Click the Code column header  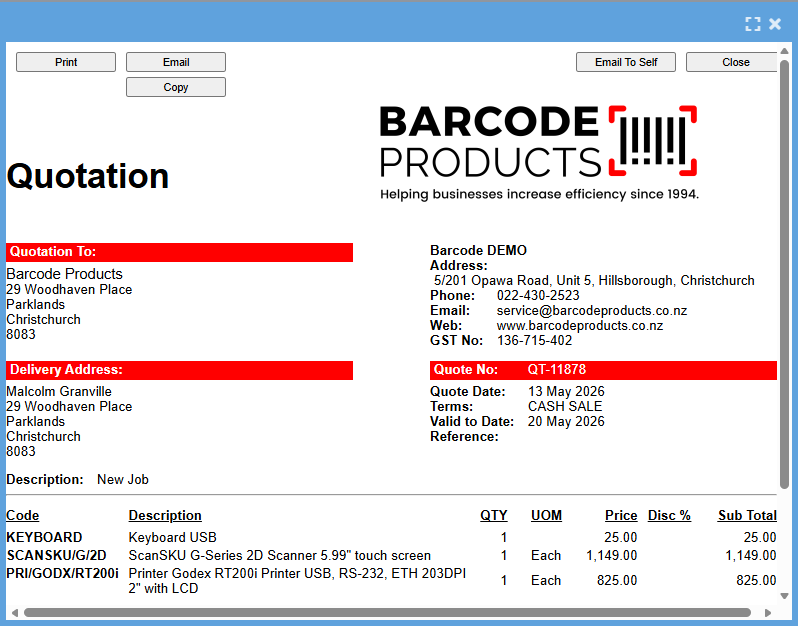coord(22,516)
